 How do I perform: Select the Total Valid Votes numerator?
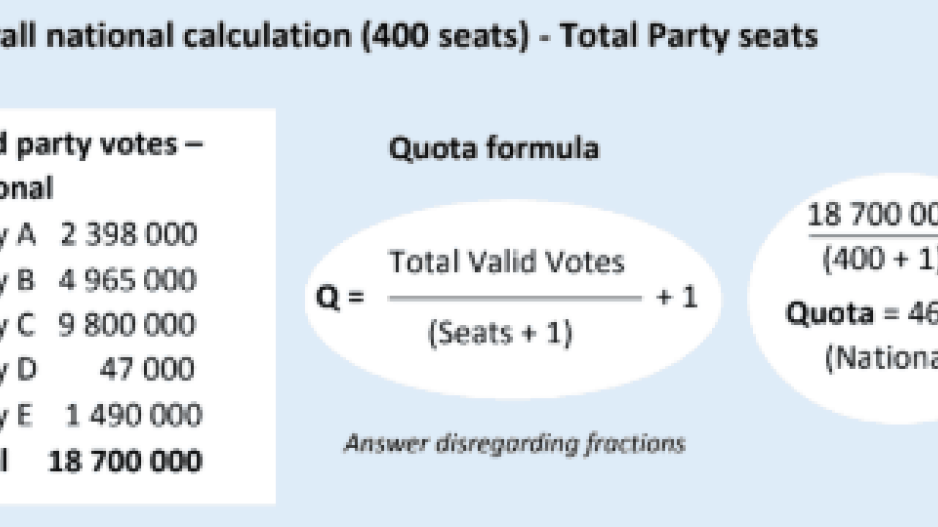pyautogui.click(x=506, y=263)
